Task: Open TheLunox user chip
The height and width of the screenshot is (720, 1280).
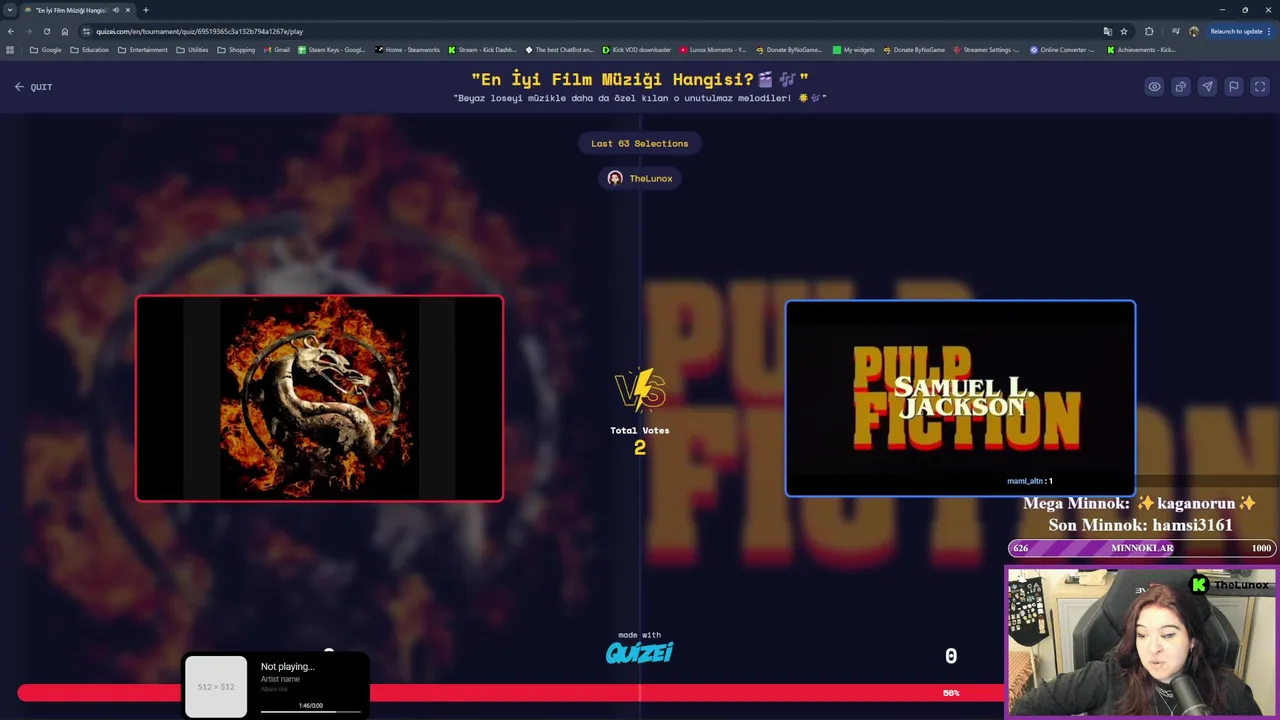Action: pyautogui.click(x=640, y=178)
